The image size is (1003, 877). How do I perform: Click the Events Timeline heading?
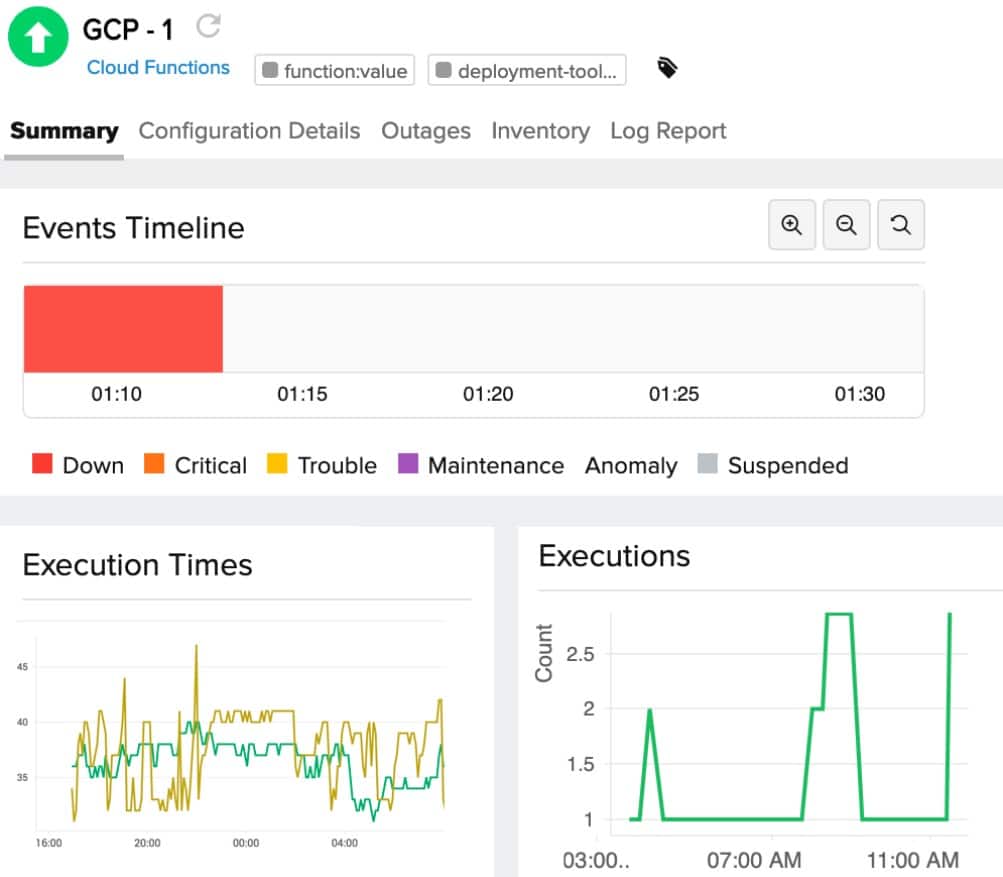pos(134,228)
